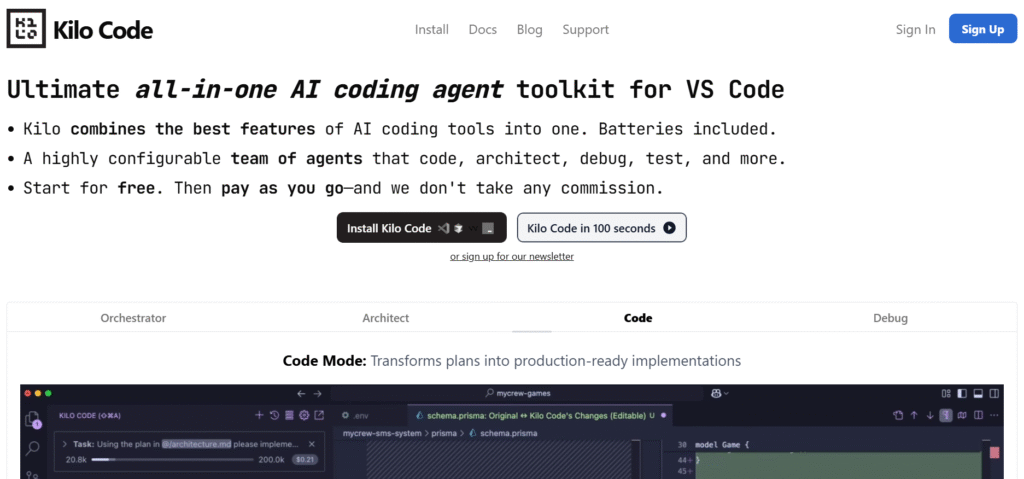This screenshot has height=479, width=1024.
Task: Click the red marker in overview ruler
Action: click(x=995, y=452)
